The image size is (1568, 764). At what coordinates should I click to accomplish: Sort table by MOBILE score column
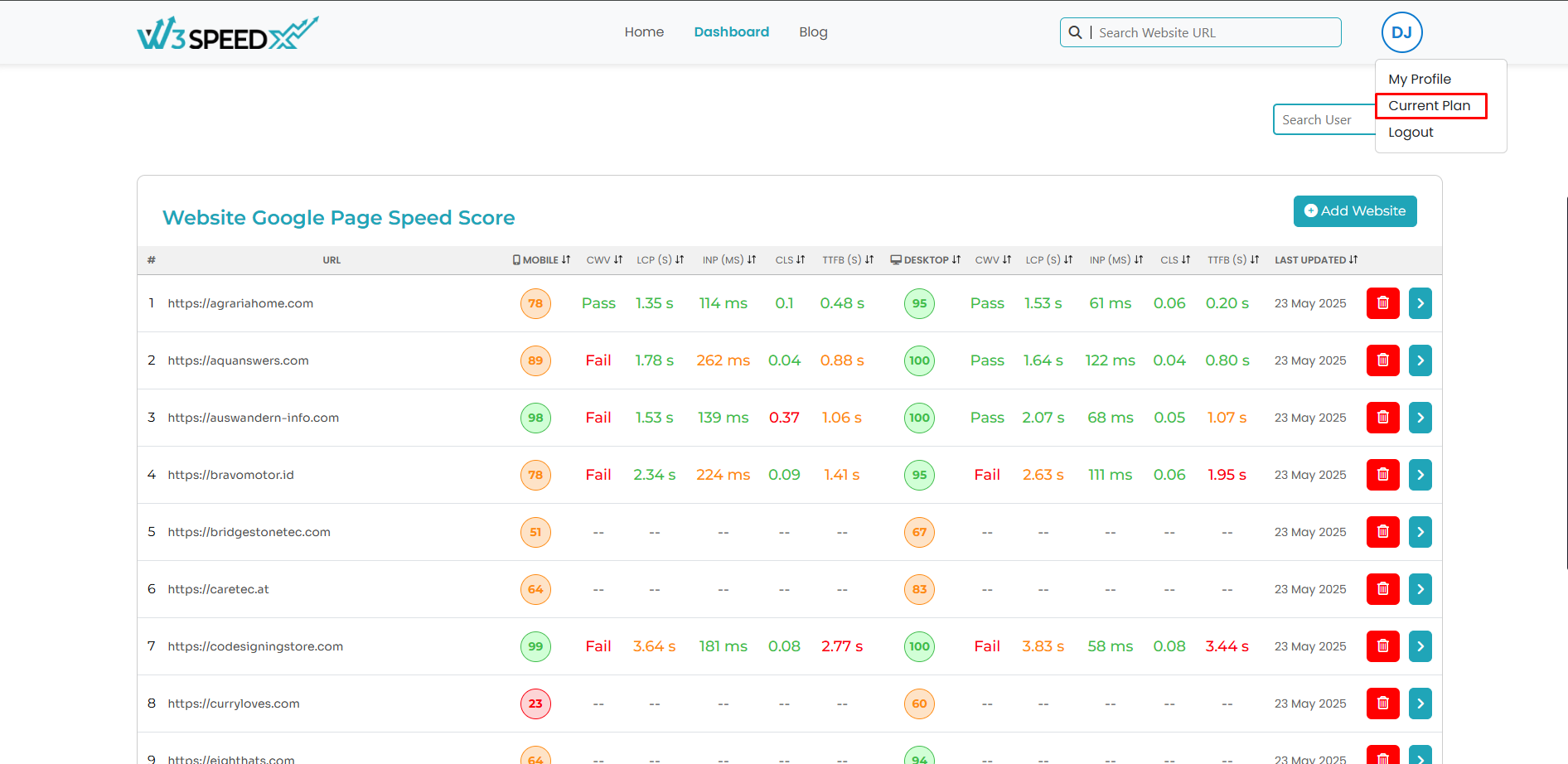click(542, 260)
